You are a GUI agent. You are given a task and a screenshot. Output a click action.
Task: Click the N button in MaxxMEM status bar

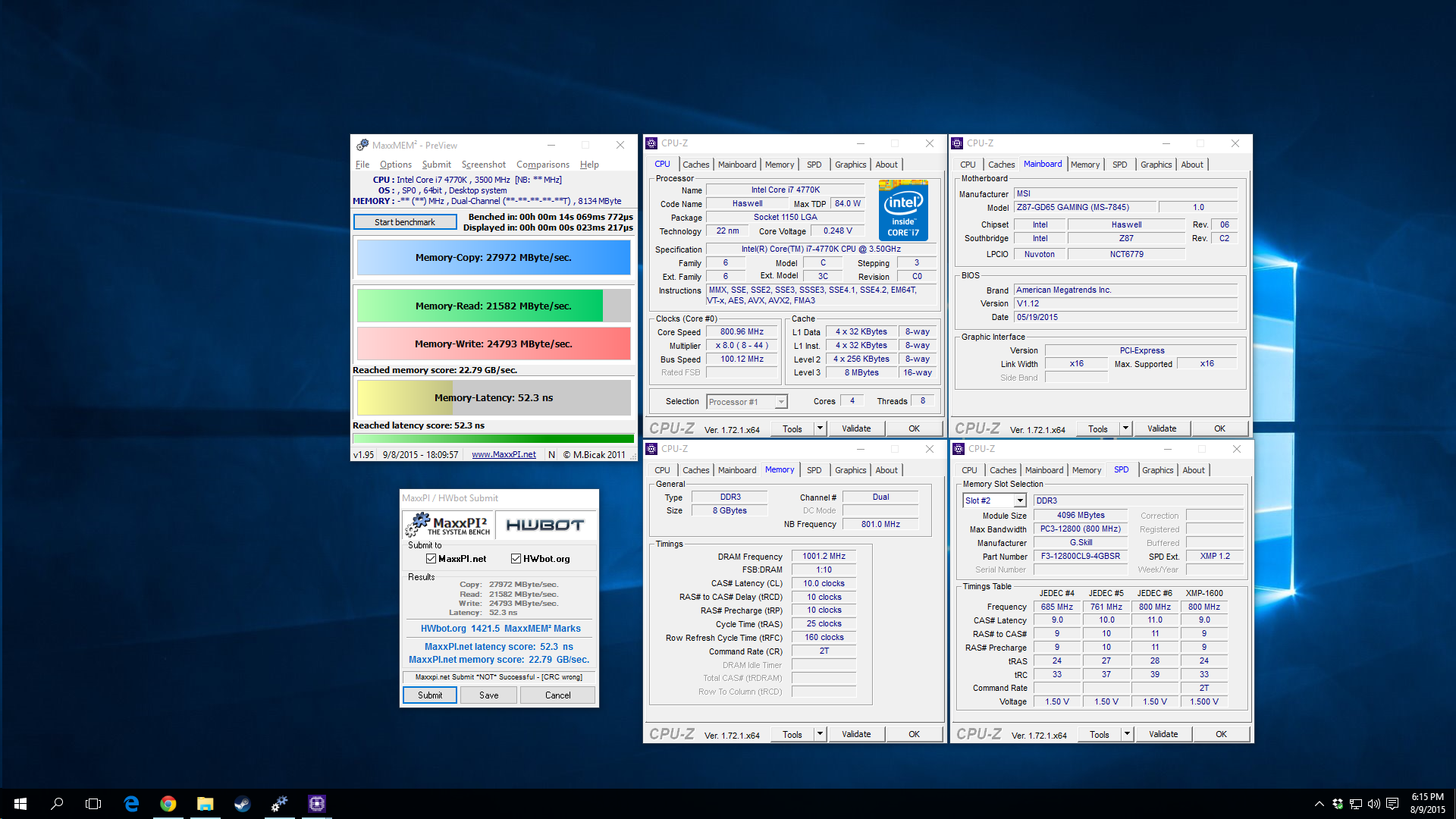pyautogui.click(x=551, y=455)
